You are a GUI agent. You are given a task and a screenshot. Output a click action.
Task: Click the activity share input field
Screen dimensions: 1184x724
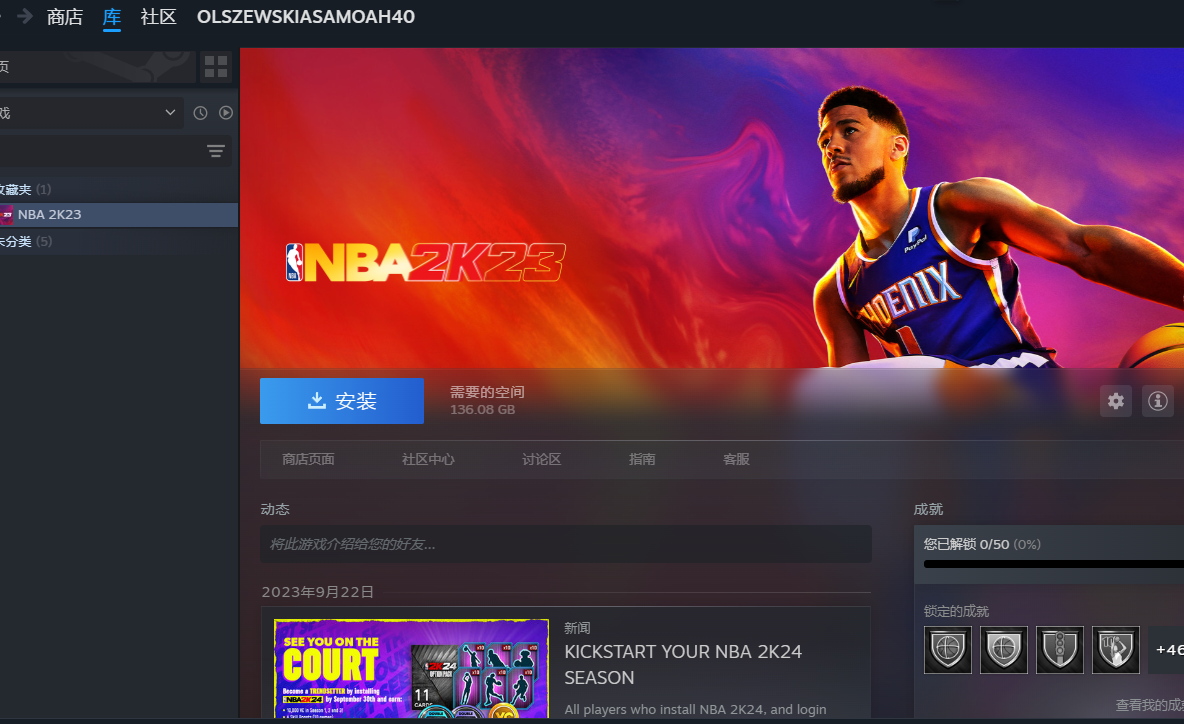tap(565, 544)
